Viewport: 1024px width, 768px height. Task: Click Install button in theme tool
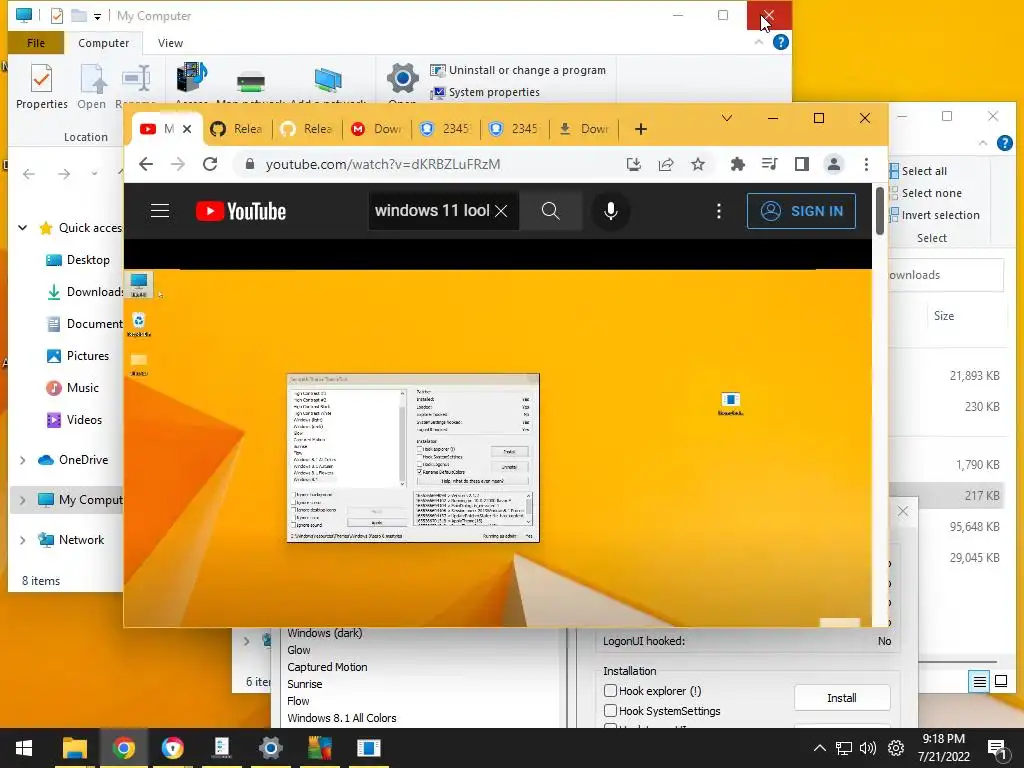tap(842, 698)
